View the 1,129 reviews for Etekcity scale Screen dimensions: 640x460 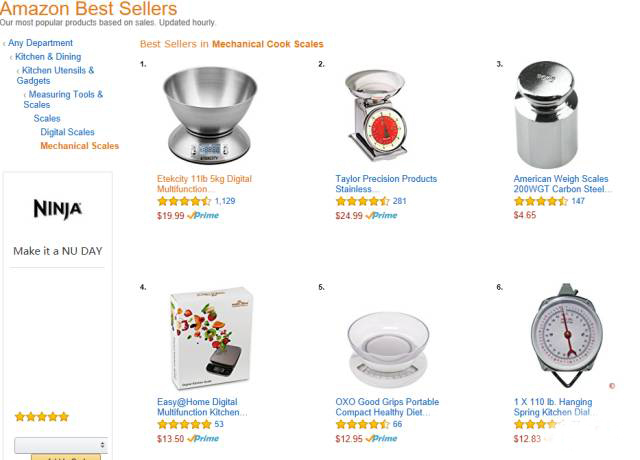click(225, 201)
